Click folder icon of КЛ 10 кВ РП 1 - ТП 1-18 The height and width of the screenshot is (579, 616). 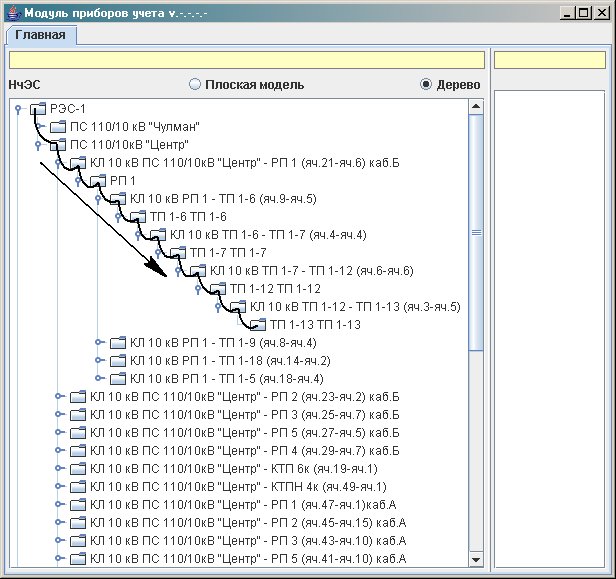point(118,361)
